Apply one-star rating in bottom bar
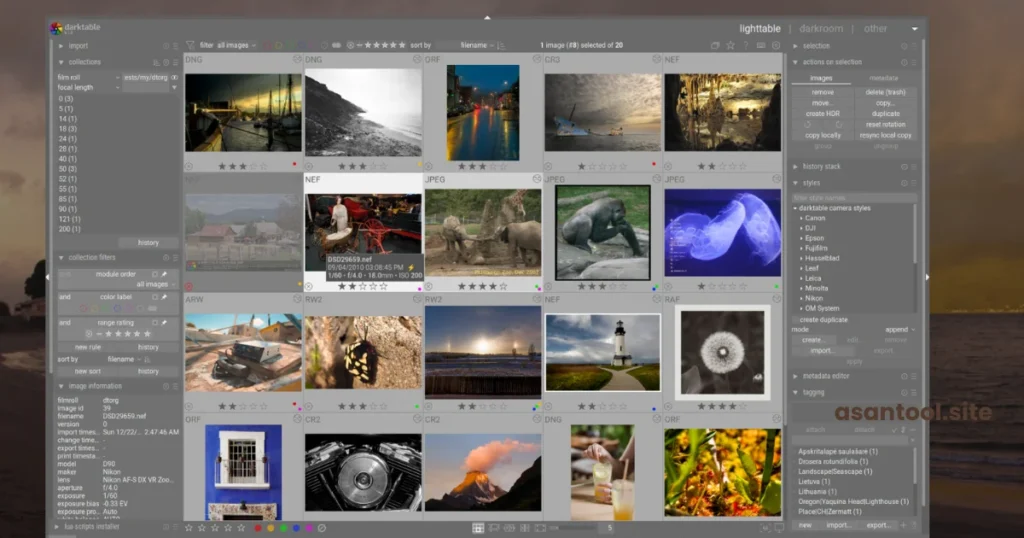The height and width of the screenshot is (538, 1024). (189, 528)
